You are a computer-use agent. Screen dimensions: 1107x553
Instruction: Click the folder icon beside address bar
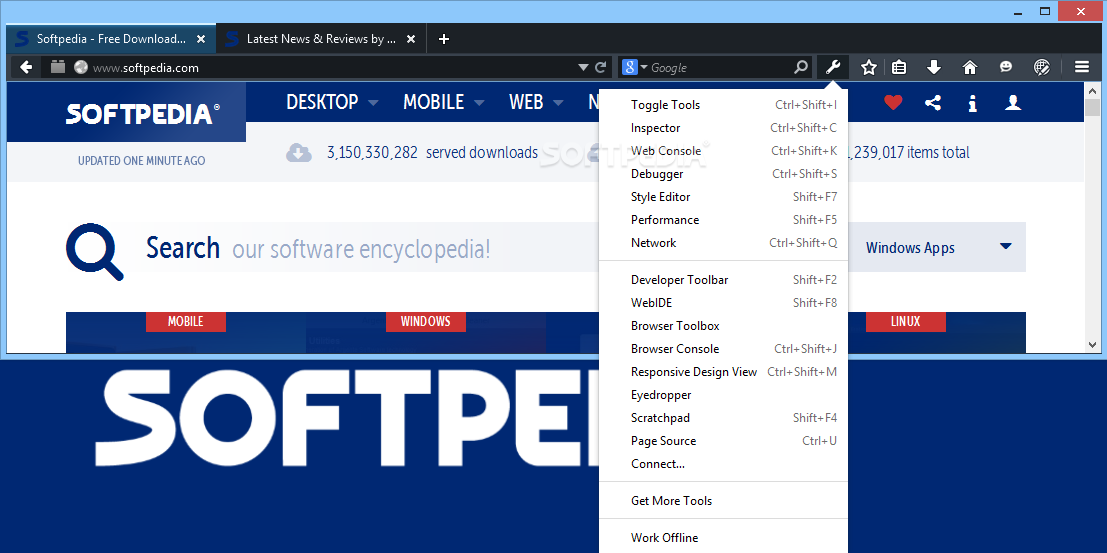58,67
